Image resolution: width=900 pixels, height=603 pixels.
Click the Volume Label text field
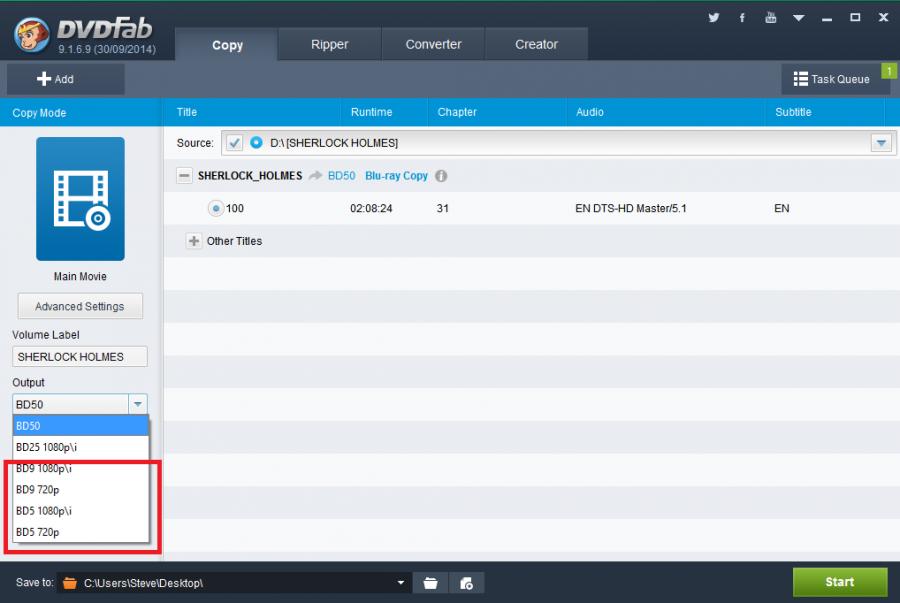tap(80, 357)
